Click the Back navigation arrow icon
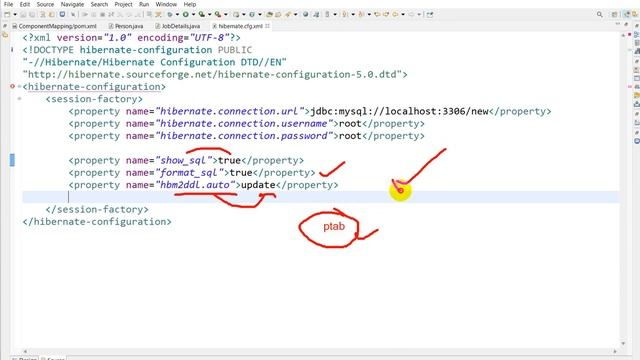The width and height of the screenshot is (640, 360). tap(395, 14)
